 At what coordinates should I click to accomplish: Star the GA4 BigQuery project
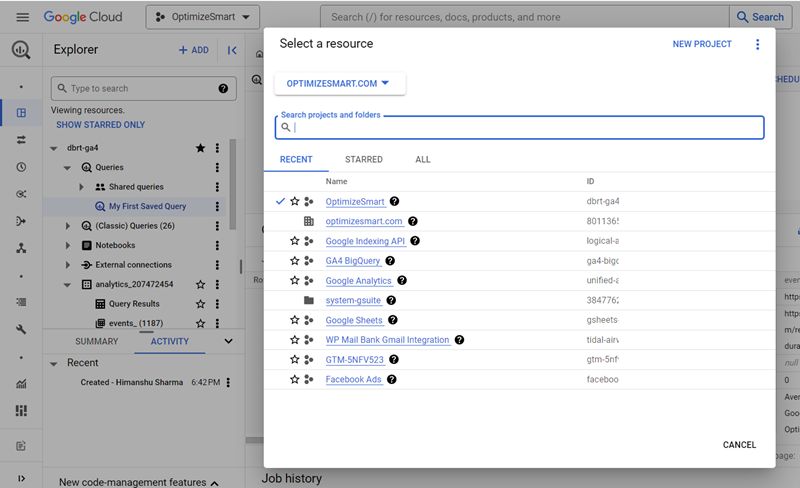(295, 261)
